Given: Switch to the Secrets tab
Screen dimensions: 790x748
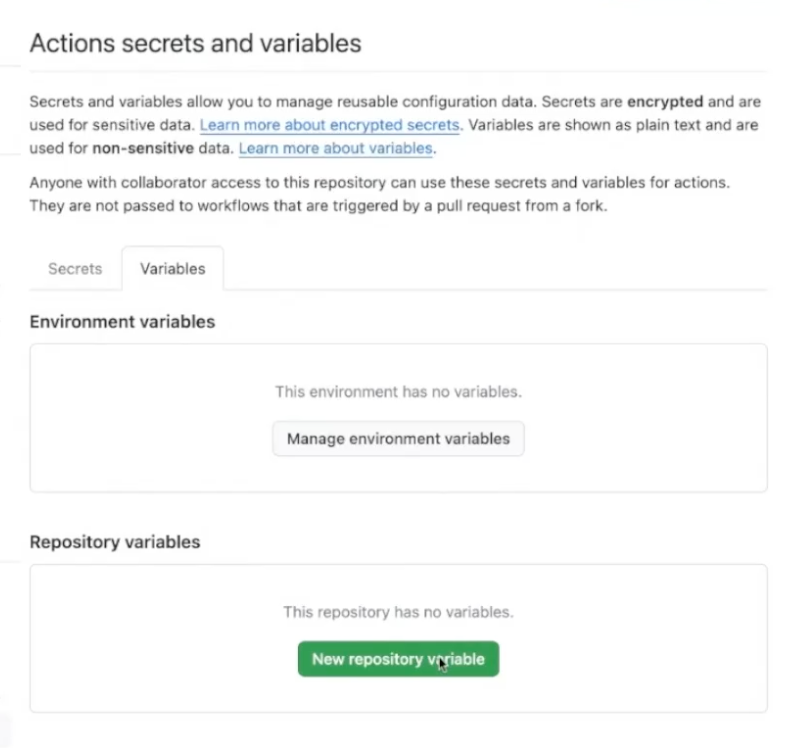Looking at the screenshot, I should pos(75,269).
